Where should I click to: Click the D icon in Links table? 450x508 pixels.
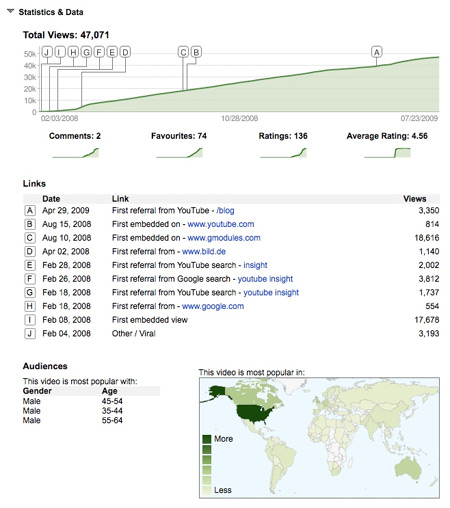30,252
